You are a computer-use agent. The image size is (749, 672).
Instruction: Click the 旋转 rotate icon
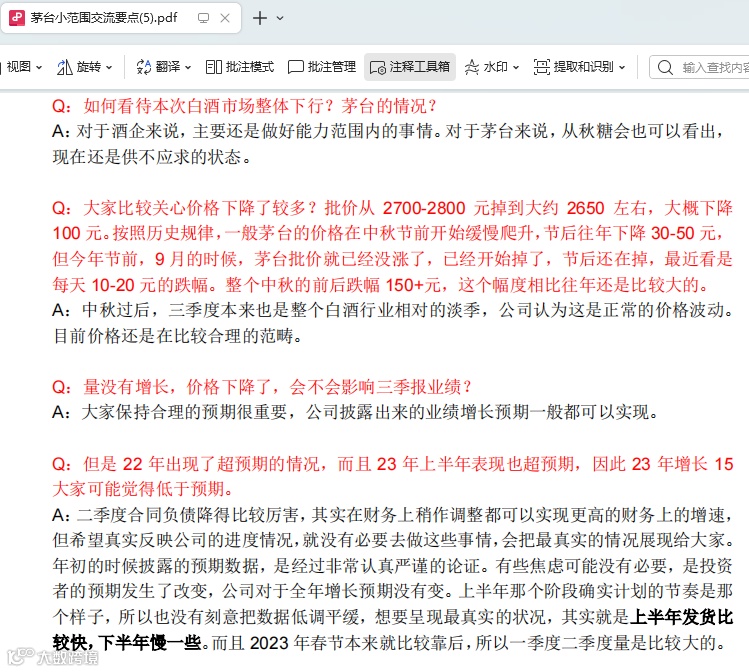pos(64,67)
